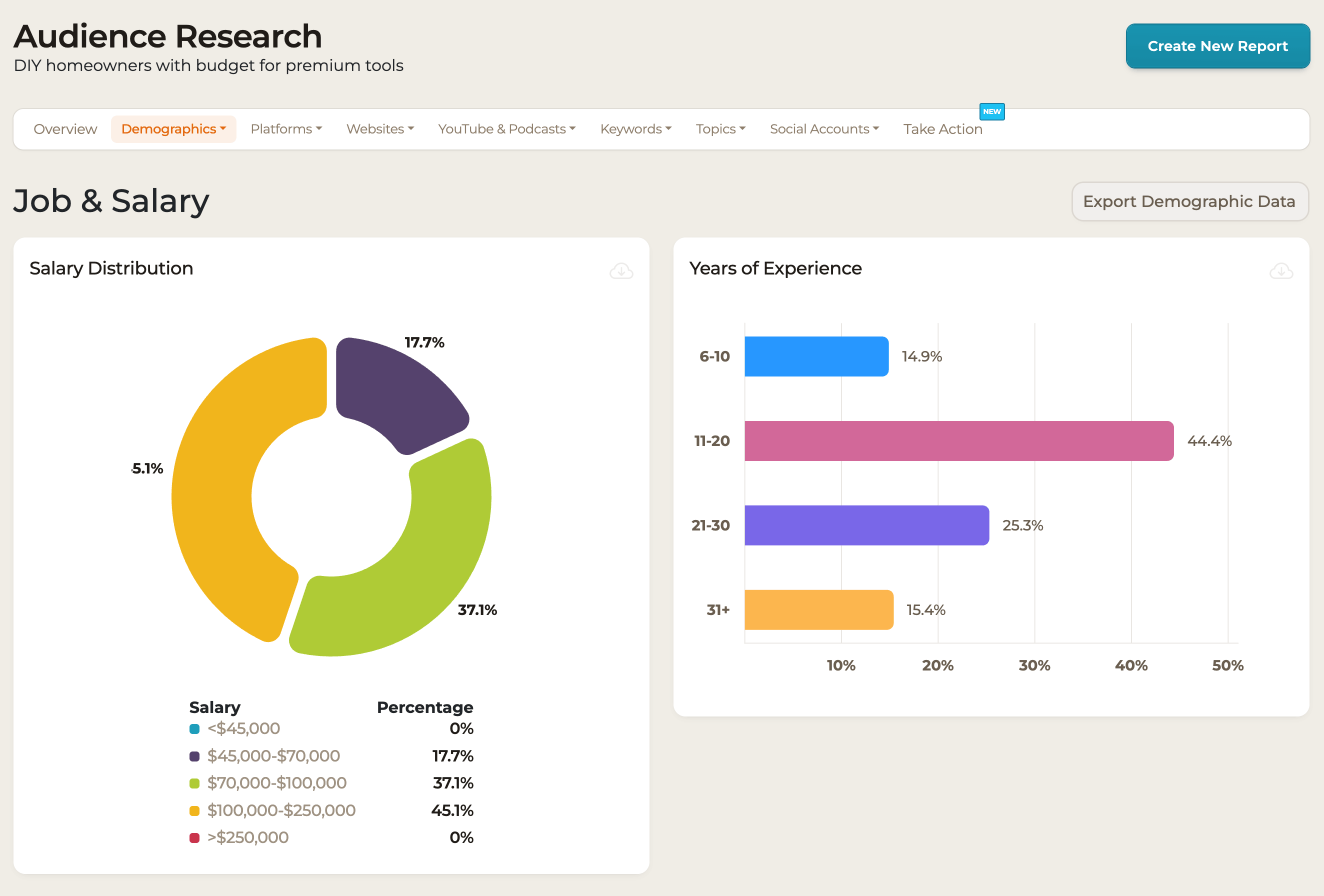Image resolution: width=1324 pixels, height=896 pixels.
Task: Click the red >$250,000 legend swatch
Action: 194,837
